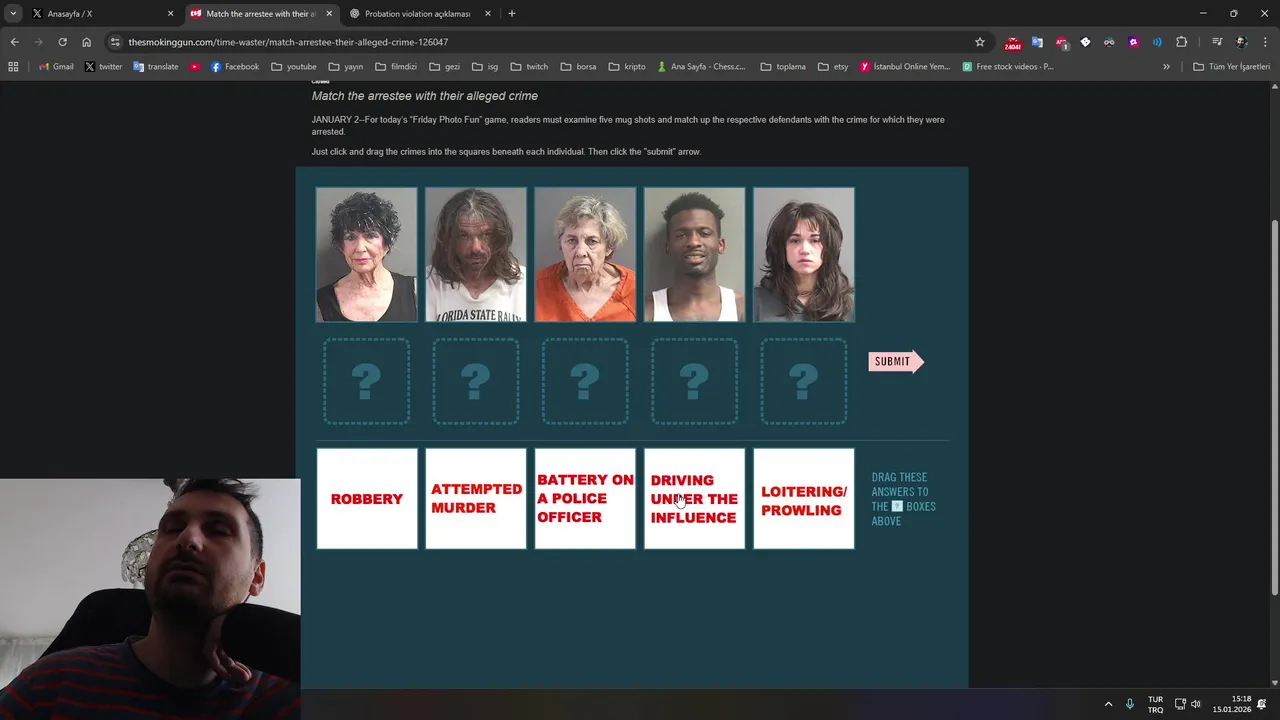Image resolution: width=1280 pixels, height=720 pixels.
Task: Show hidden system tray icons
Action: (x=1108, y=704)
